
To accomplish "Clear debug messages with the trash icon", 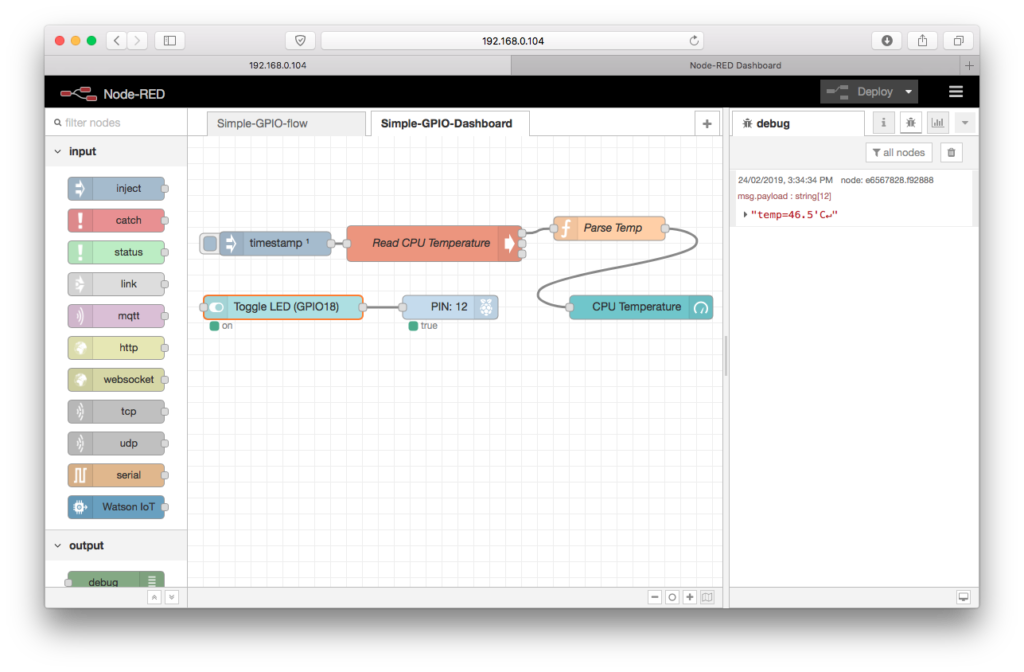I will pos(950,152).
